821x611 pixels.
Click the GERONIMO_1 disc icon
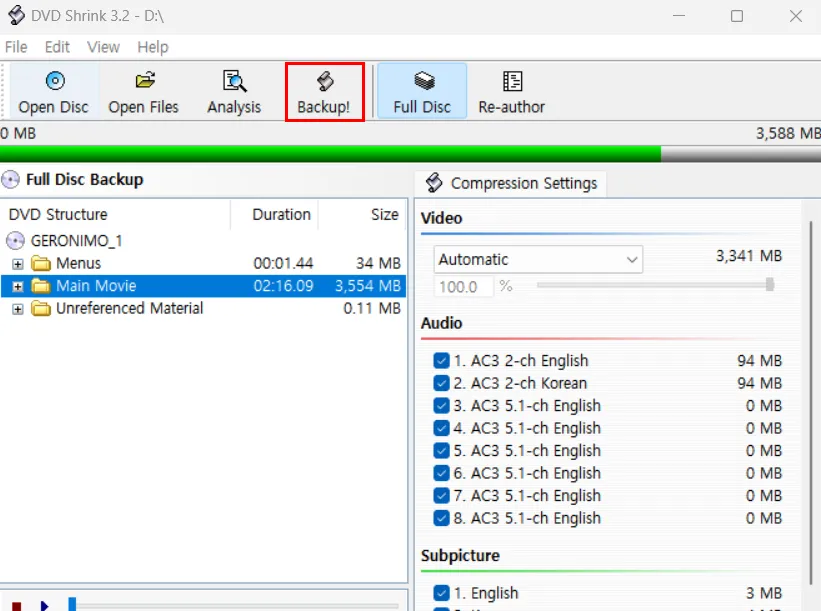15,241
